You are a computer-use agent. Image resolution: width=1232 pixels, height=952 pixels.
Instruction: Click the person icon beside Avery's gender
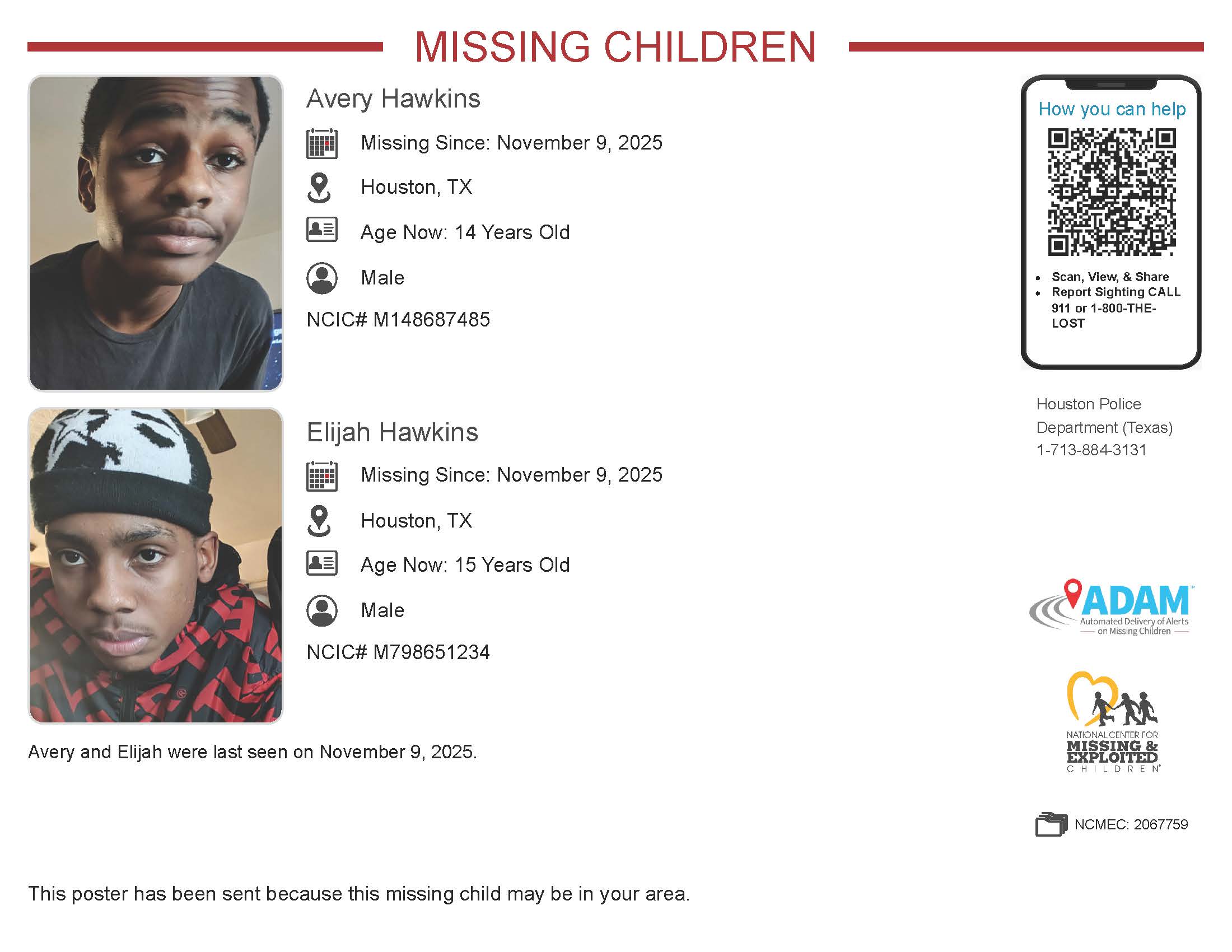[x=321, y=277]
